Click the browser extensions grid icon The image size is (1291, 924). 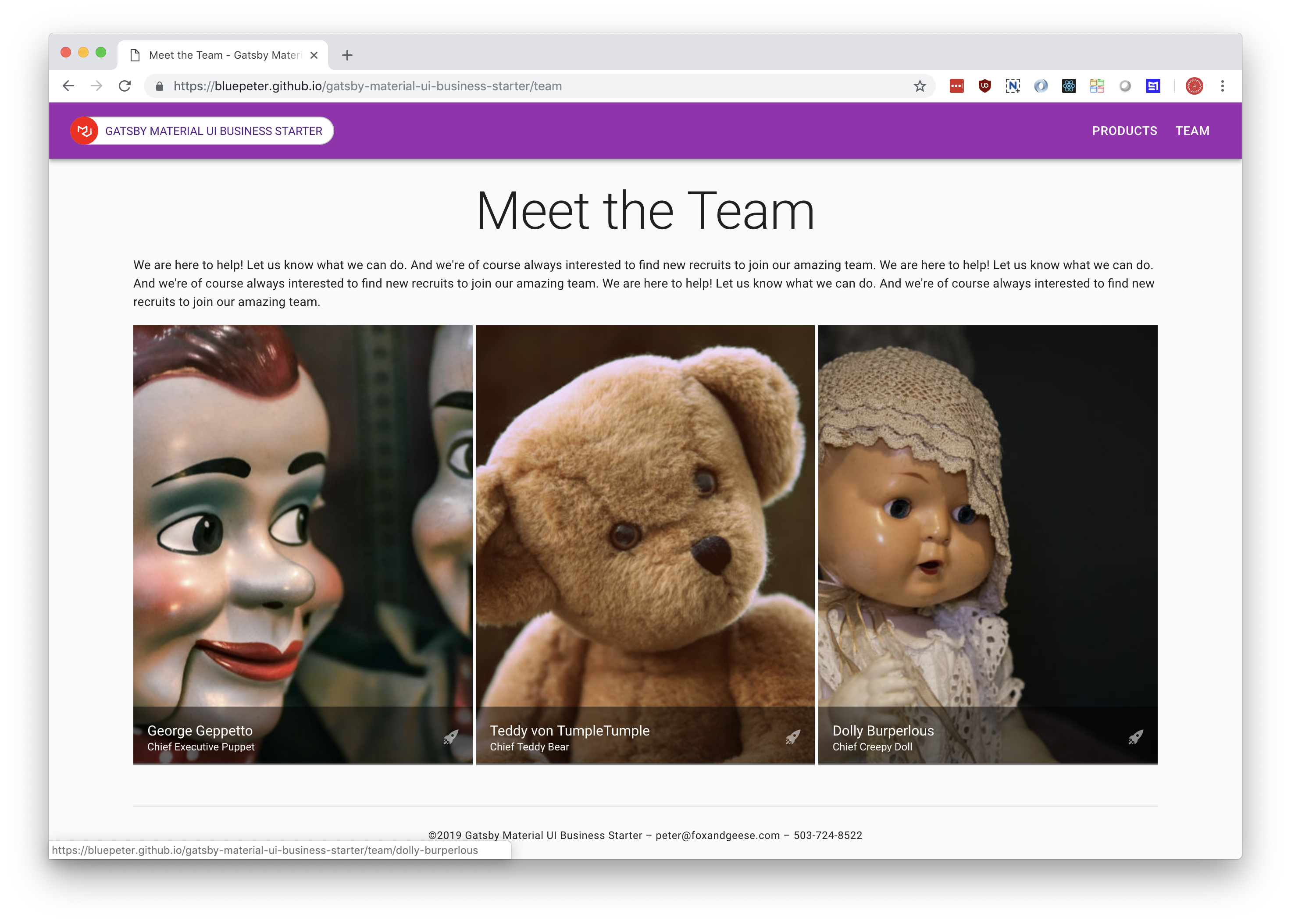pos(1097,86)
